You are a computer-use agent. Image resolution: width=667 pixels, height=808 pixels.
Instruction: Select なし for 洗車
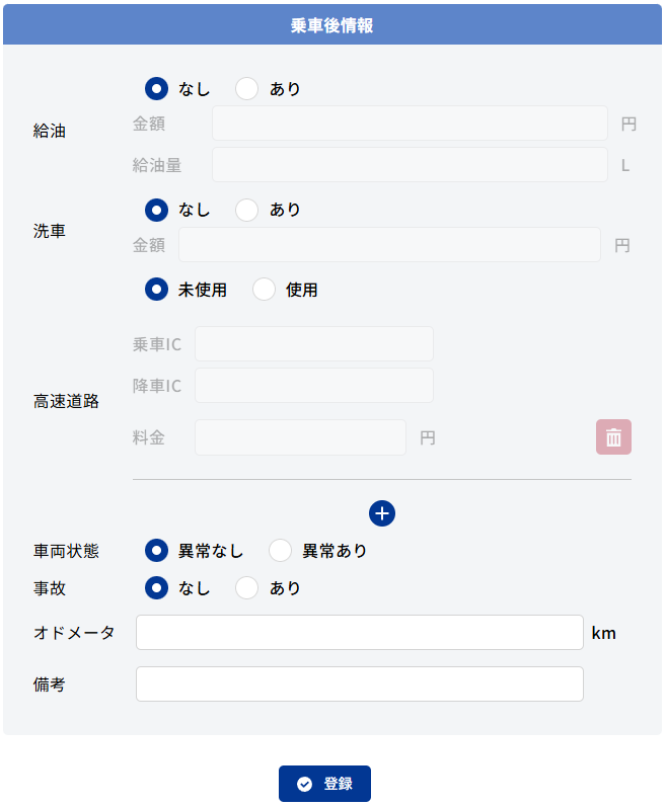click(156, 210)
